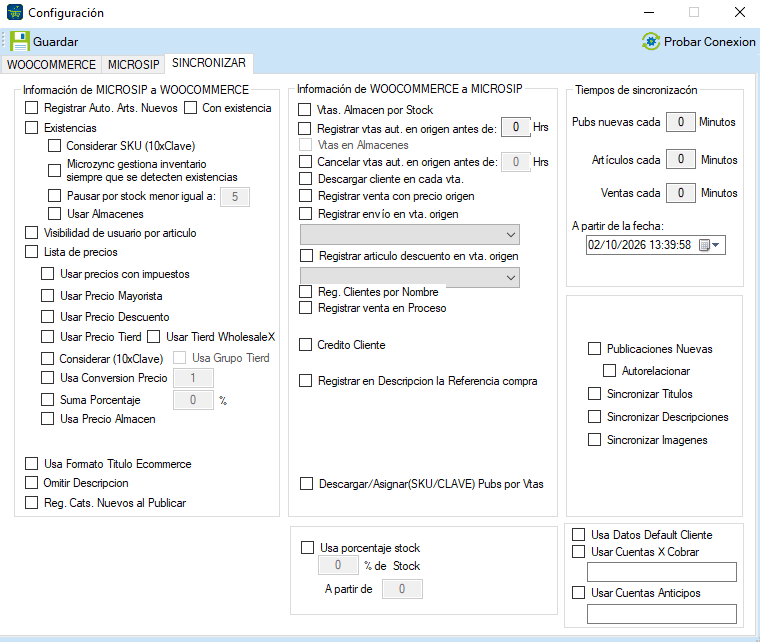Image resolution: width=760 pixels, height=642 pixels.
Task: Enable the Usar Precio Tierd checkbox
Action: 48,337
